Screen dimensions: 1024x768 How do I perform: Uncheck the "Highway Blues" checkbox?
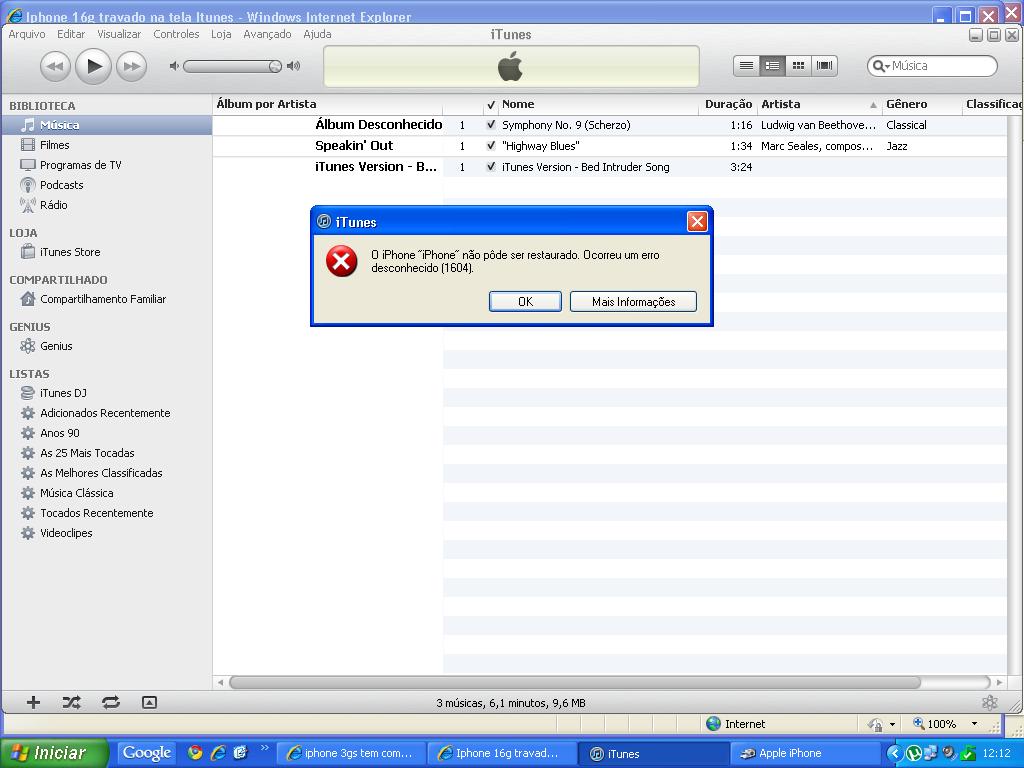491,146
